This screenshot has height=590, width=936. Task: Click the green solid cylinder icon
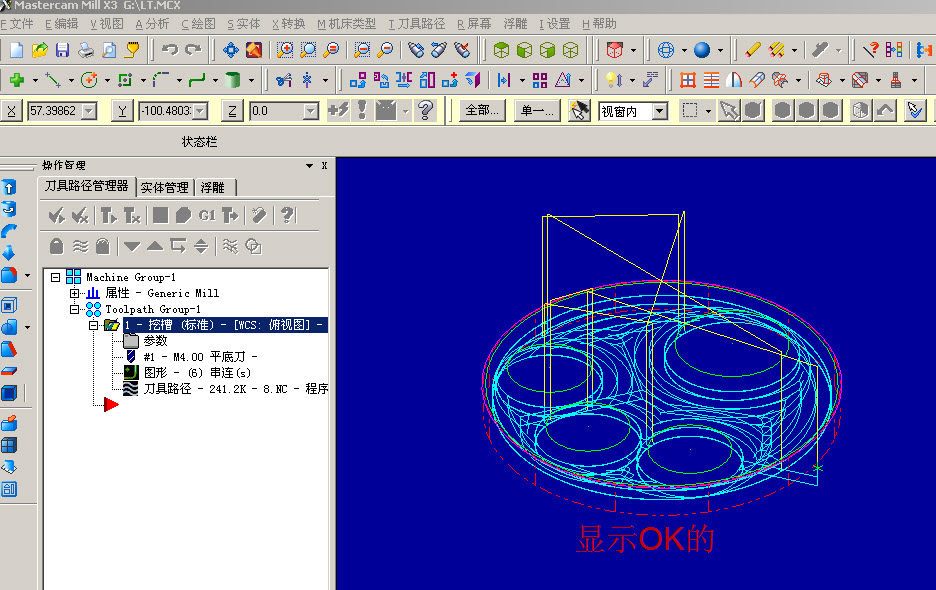[x=233, y=80]
